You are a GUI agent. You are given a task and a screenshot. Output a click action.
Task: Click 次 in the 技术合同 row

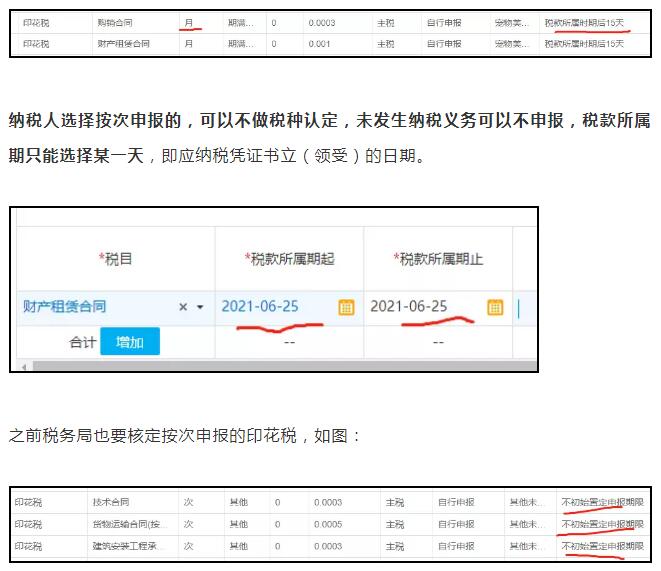188,502
